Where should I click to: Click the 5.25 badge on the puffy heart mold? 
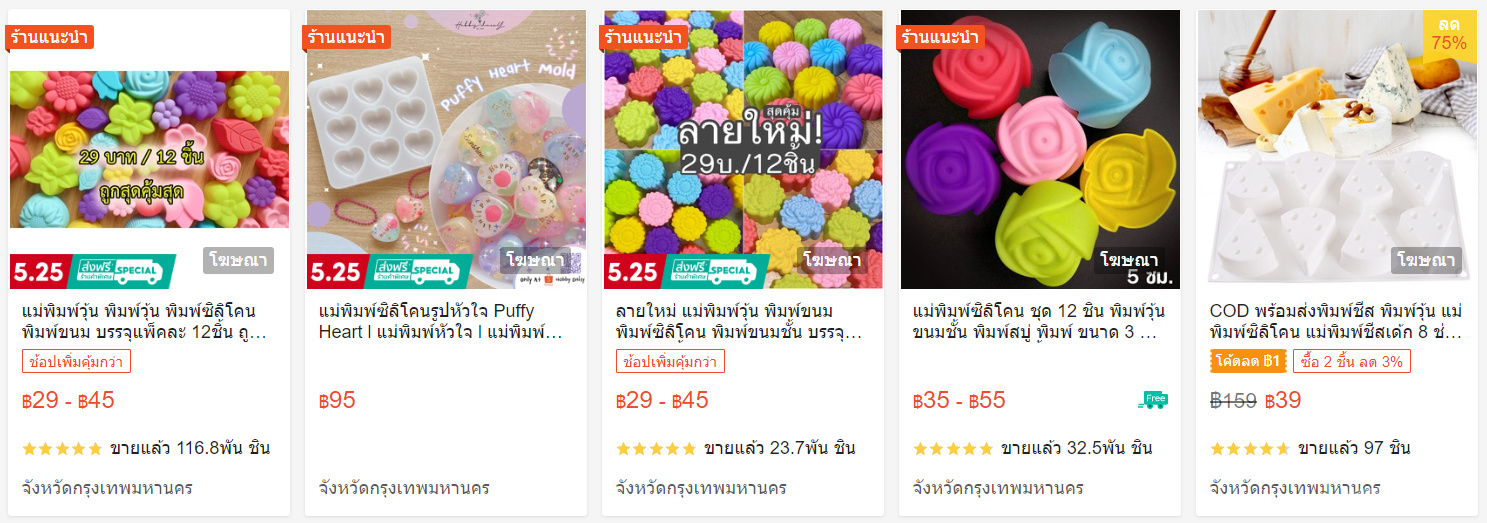click(335, 271)
